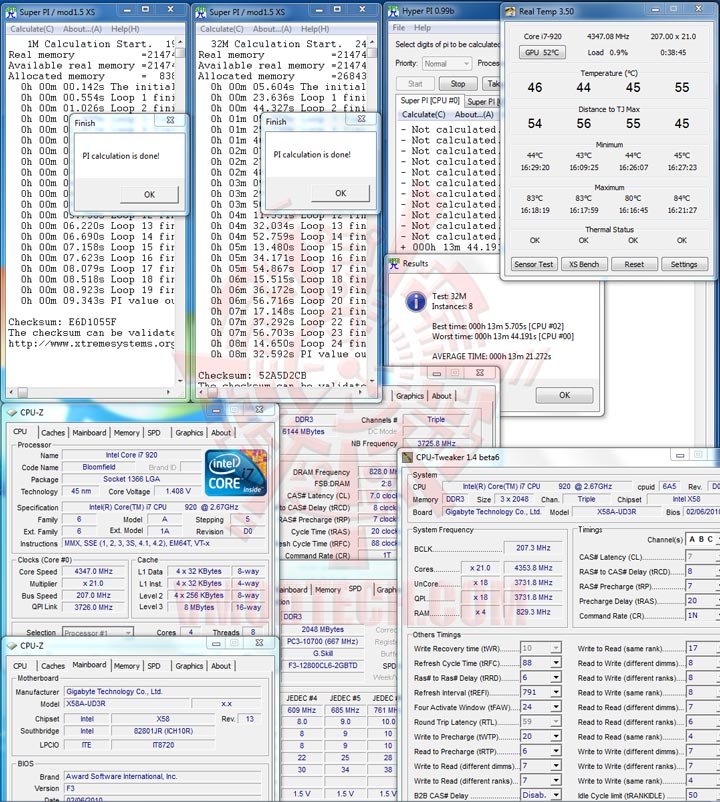Click the Core Voltage 1.408 V value

coord(178,491)
